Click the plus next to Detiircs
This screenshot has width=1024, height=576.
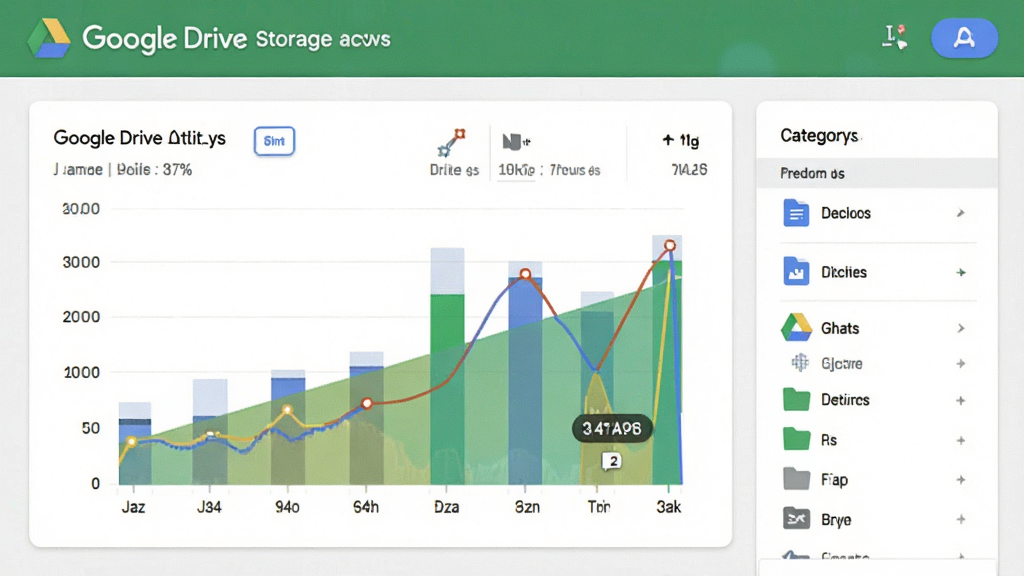point(961,400)
